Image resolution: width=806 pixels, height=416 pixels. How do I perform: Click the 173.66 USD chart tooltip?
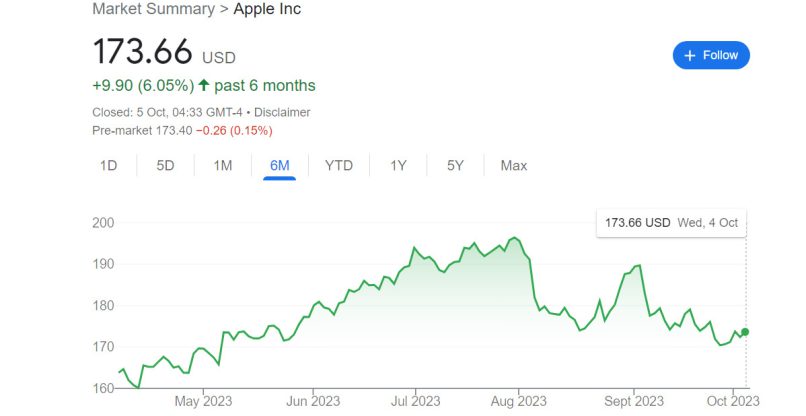(671, 223)
